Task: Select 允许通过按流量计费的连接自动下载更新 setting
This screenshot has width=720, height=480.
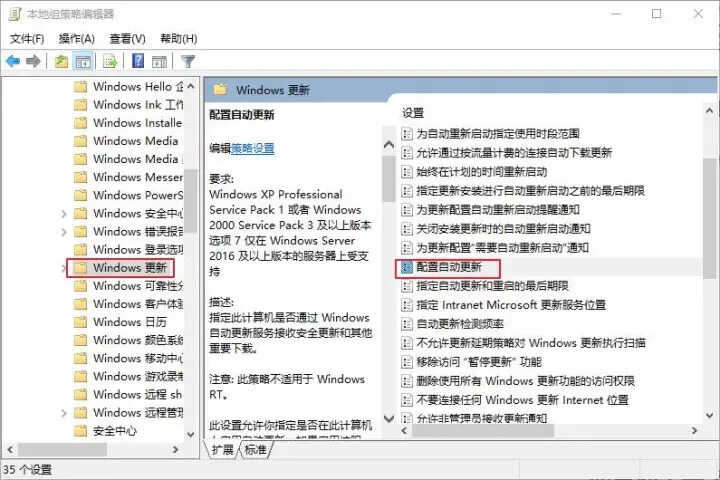Action: pos(514,153)
